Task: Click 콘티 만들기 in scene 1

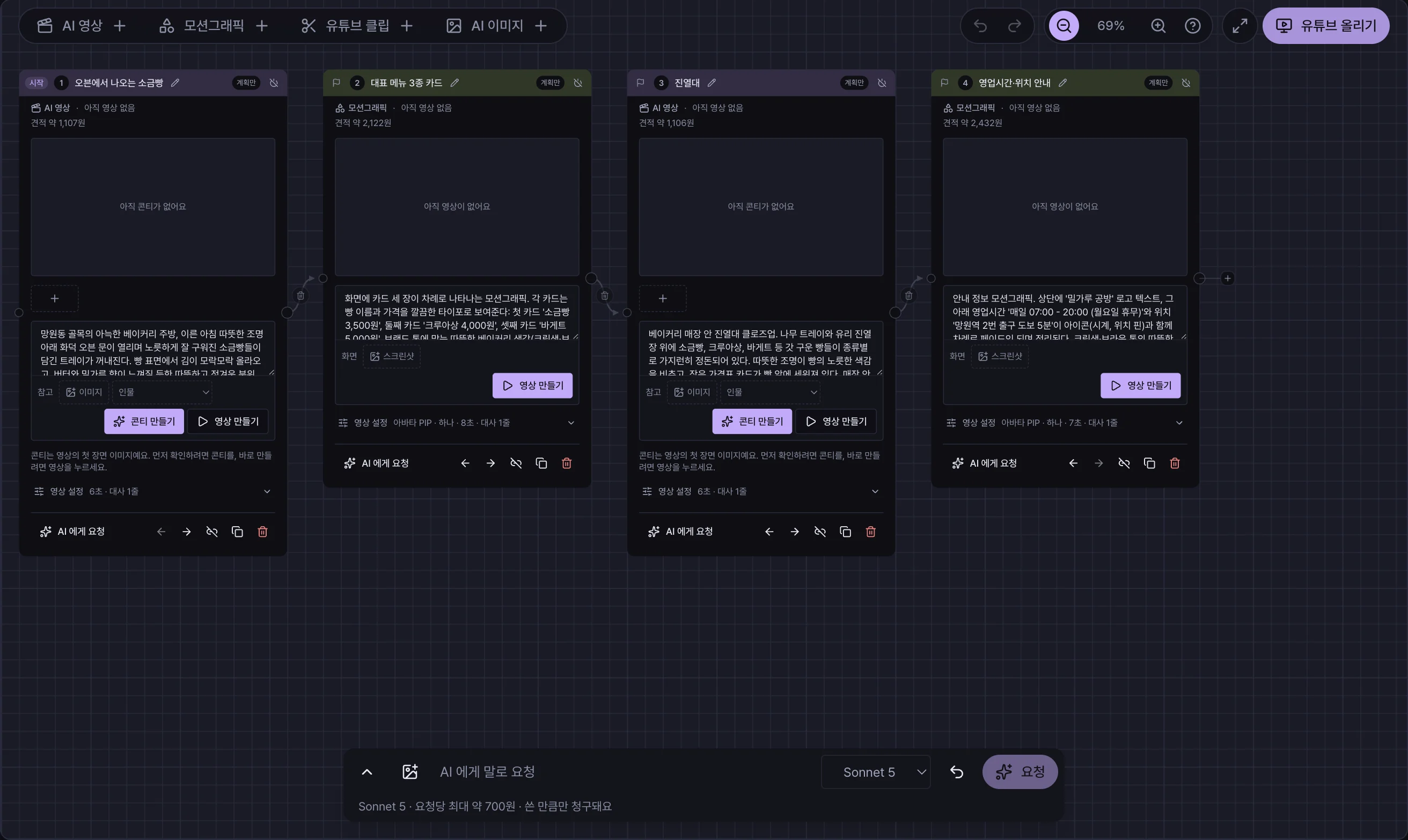Action: tap(144, 422)
